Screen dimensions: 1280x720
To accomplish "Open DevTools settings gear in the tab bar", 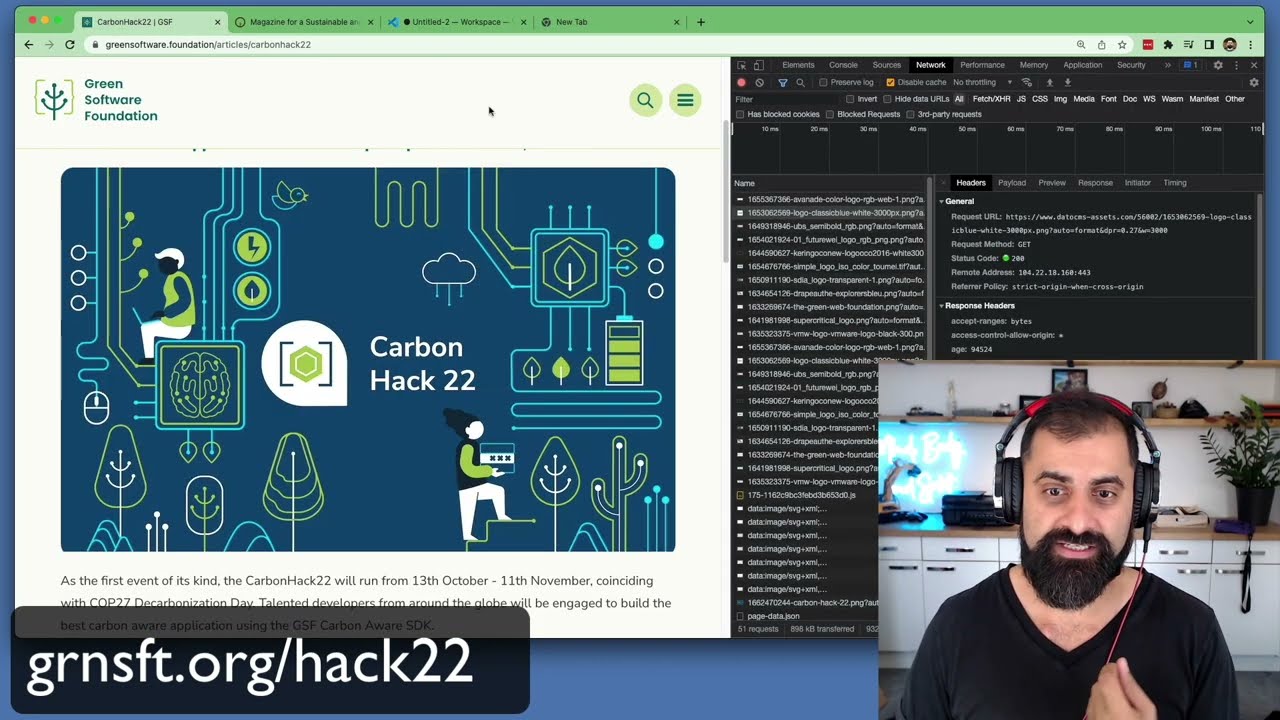I will coord(1217,65).
